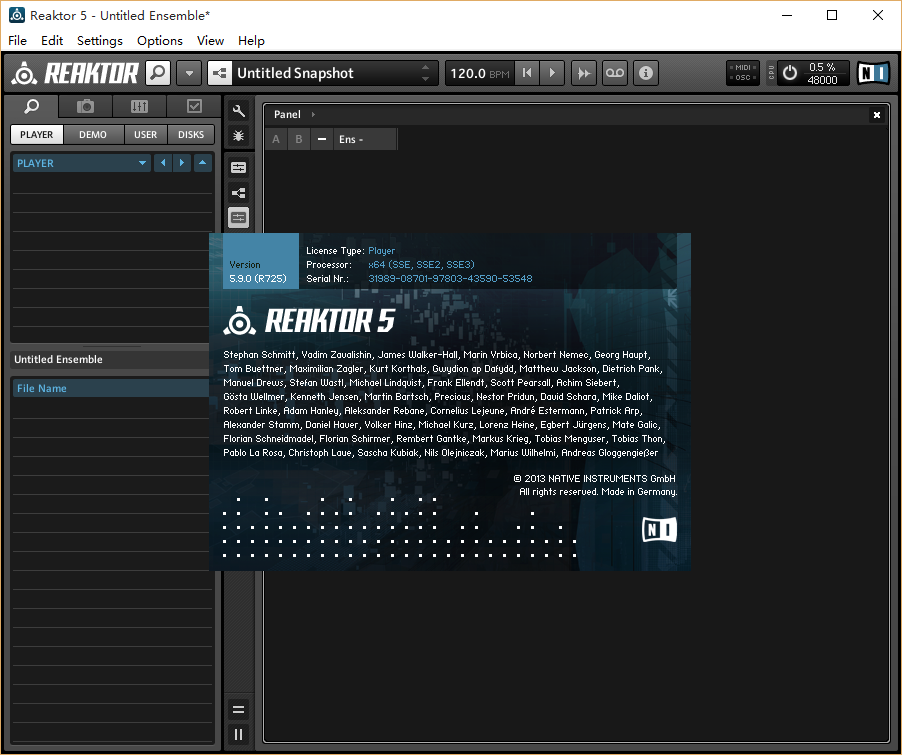Toggle panel B view button
Image resolution: width=902 pixels, height=755 pixels.
point(298,139)
